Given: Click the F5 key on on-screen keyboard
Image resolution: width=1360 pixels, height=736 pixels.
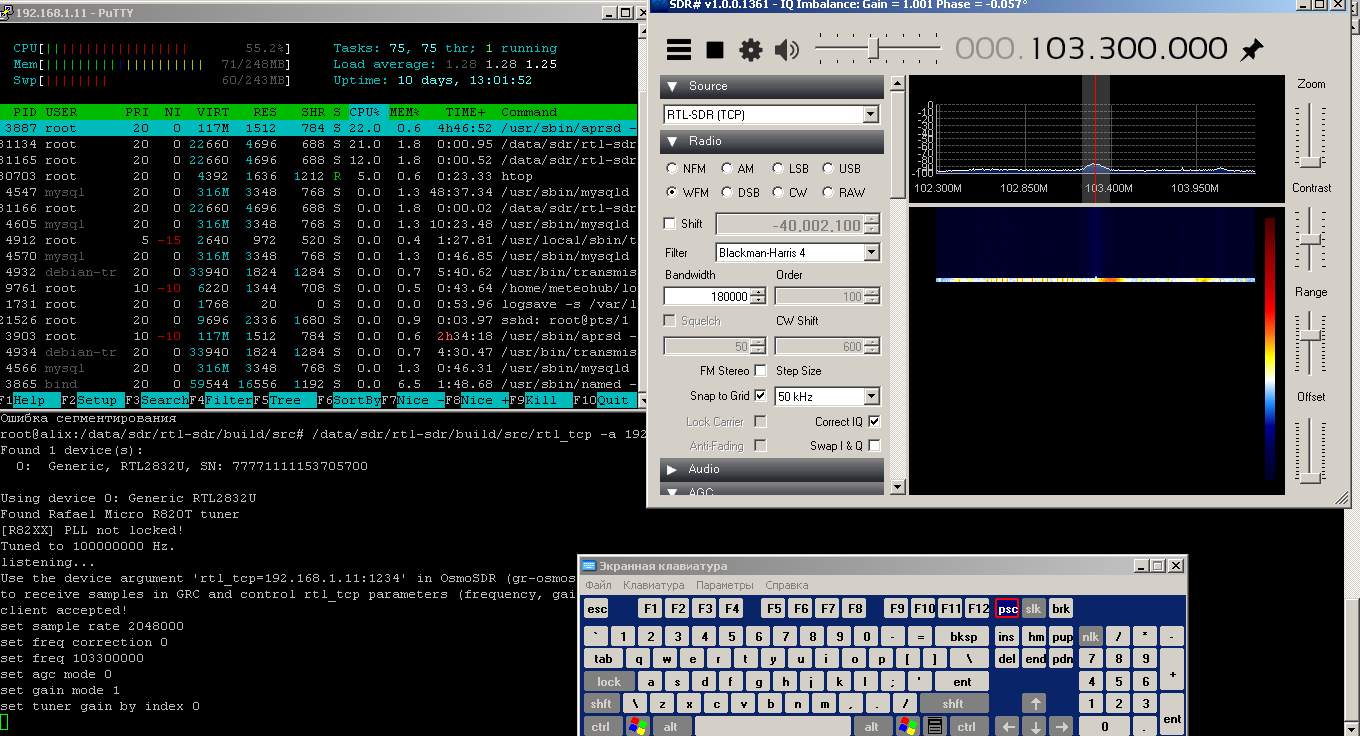Looking at the screenshot, I should 774,608.
